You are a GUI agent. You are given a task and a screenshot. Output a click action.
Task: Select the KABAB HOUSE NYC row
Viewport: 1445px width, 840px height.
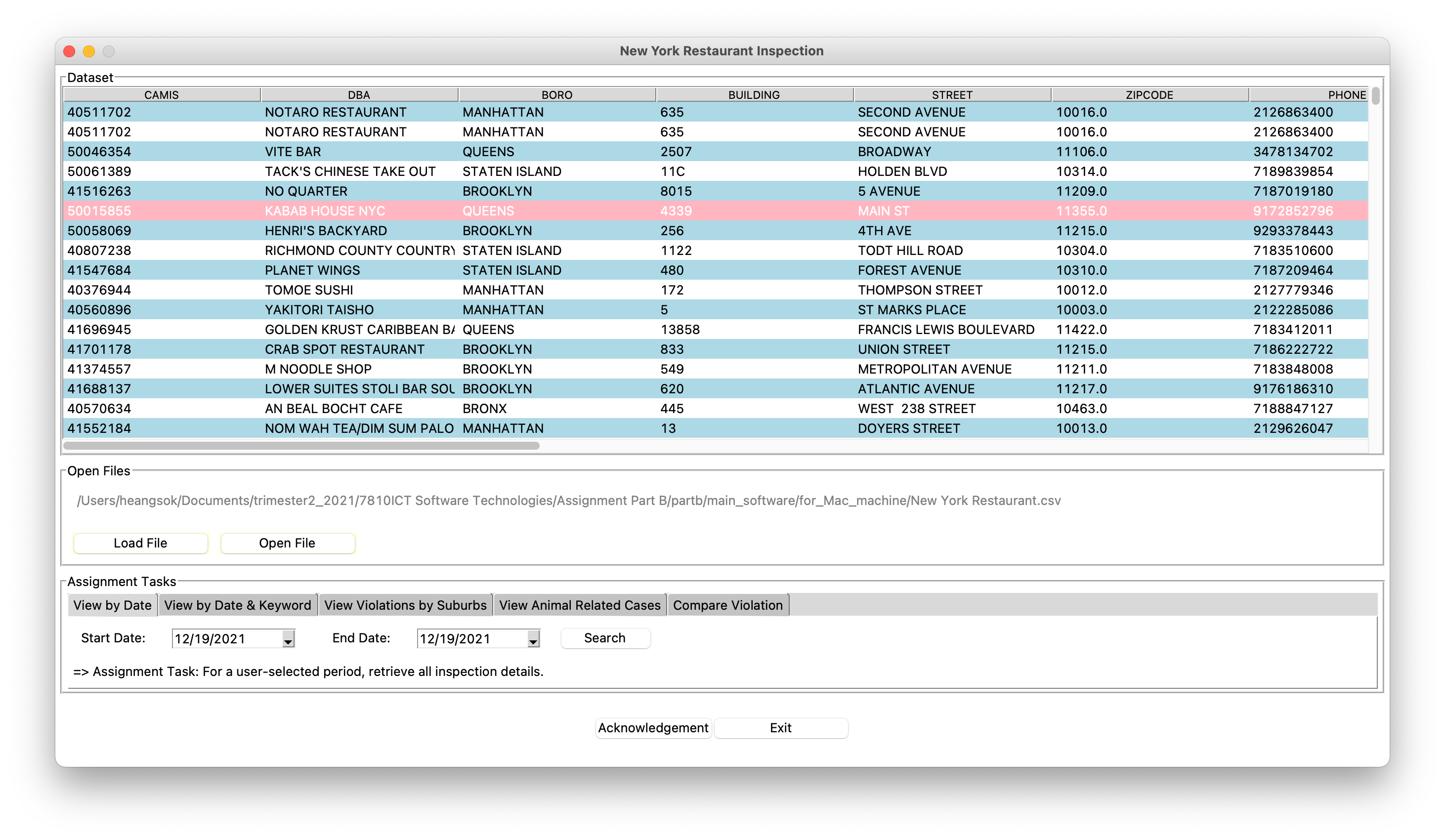pos(716,211)
